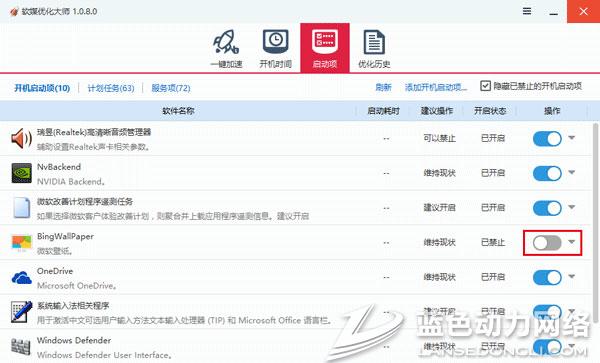The image size is (600, 363).
Task: Expand NvBackend row dropdown arrow
Action: (572, 173)
